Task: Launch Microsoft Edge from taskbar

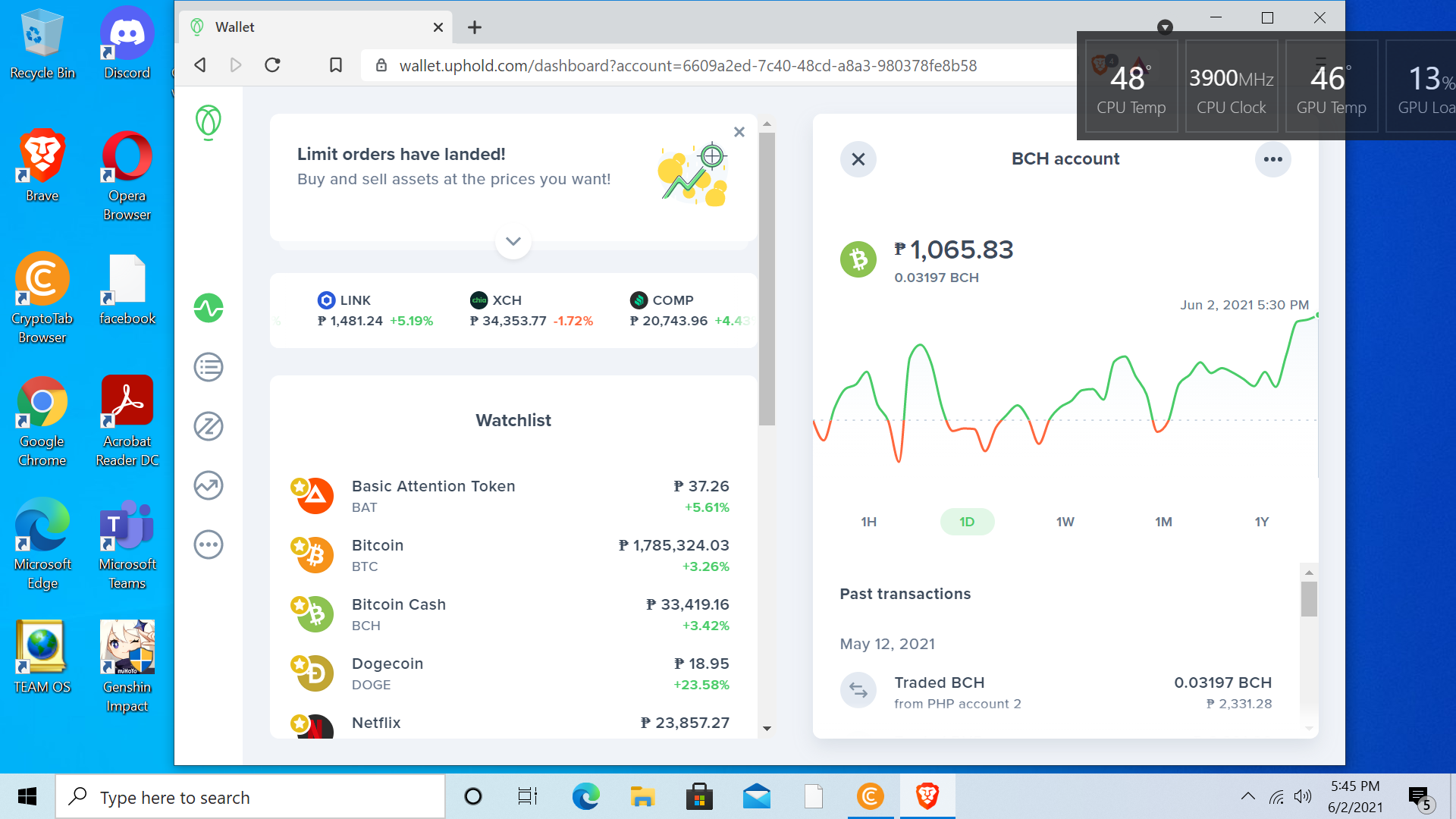Action: click(x=585, y=796)
